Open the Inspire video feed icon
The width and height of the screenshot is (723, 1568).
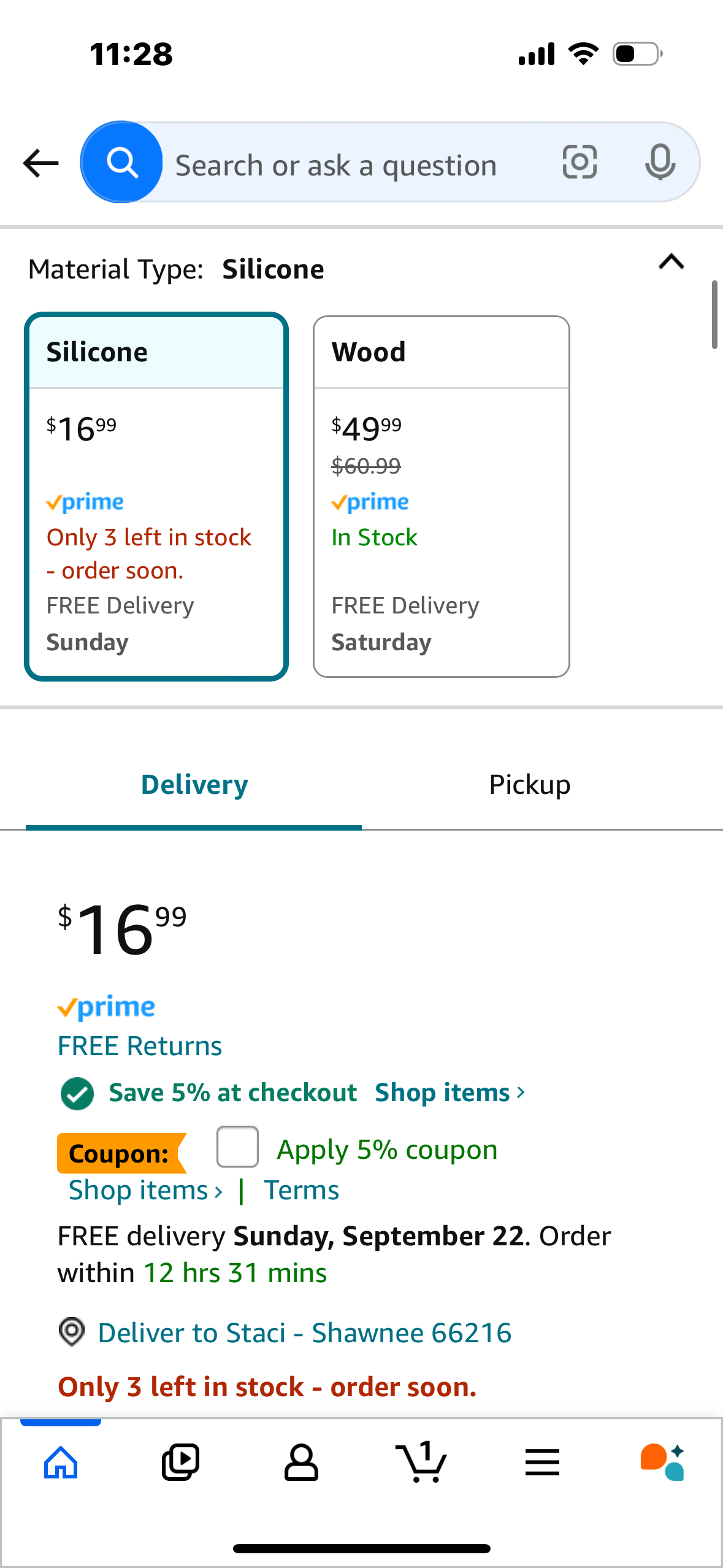[x=180, y=1462]
